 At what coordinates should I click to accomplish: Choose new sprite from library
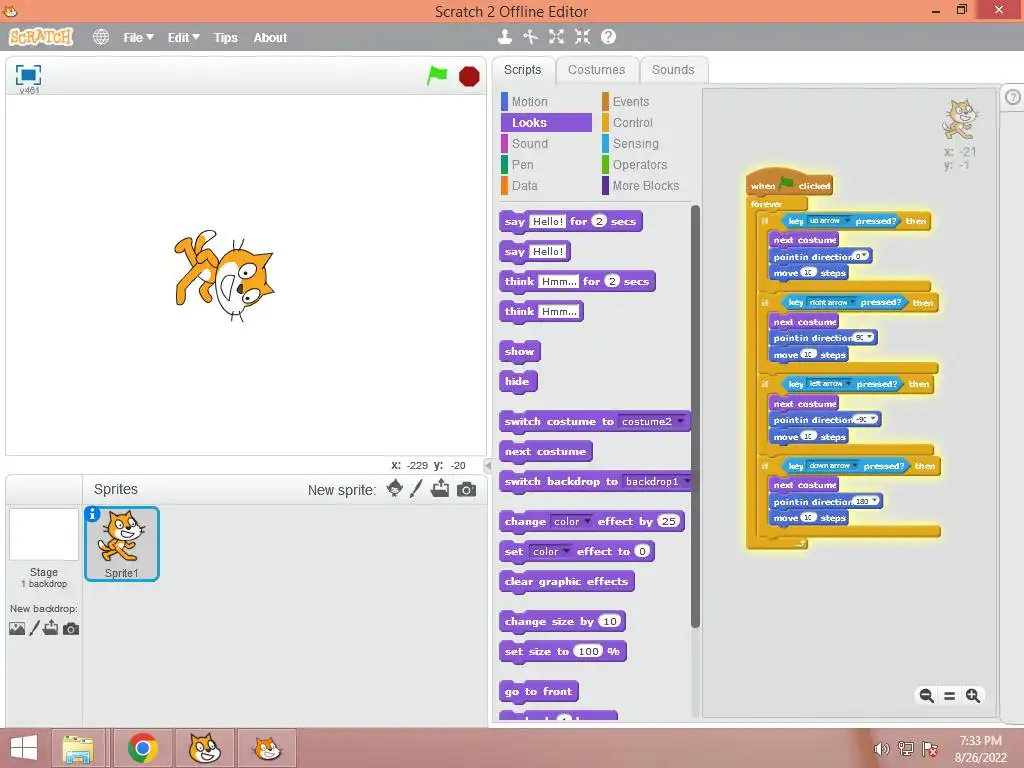(x=394, y=488)
